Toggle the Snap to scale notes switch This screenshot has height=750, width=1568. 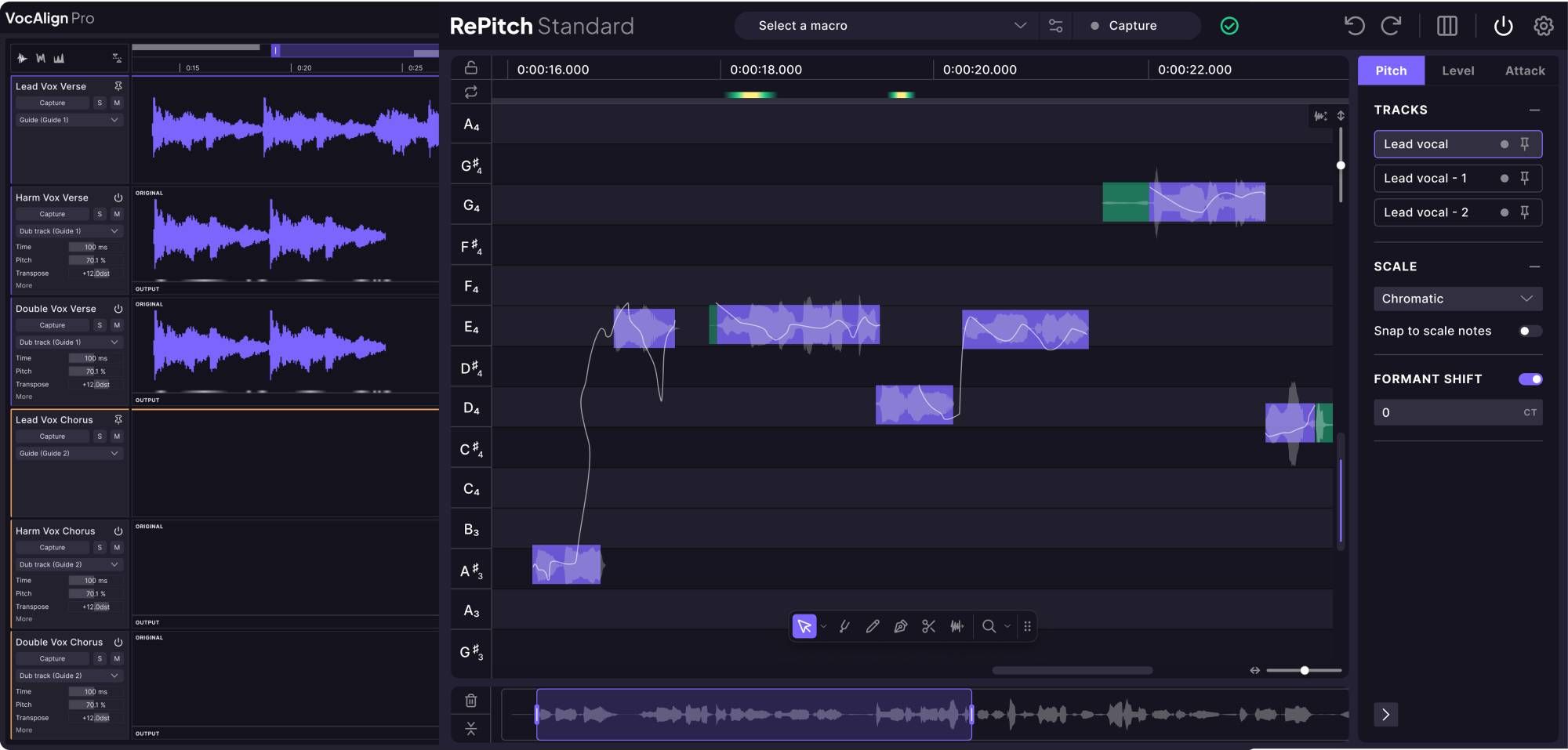tap(1530, 331)
